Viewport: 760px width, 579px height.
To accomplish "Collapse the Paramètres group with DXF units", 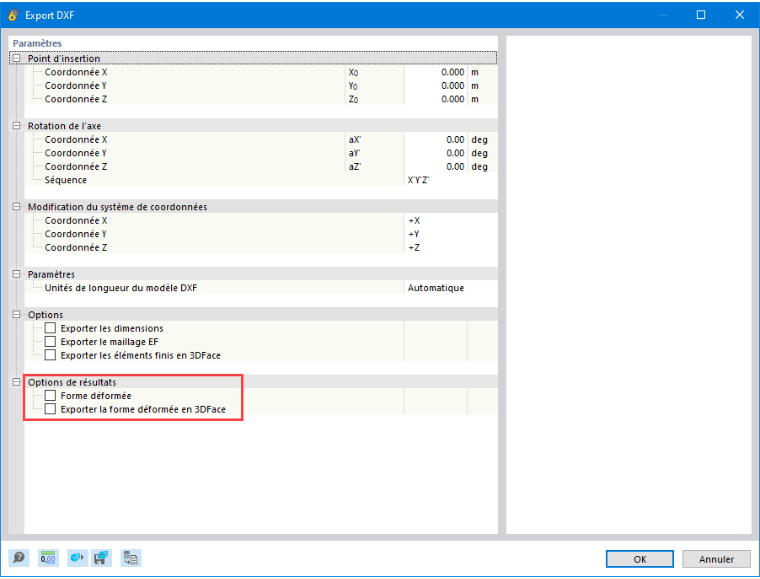I will click(x=16, y=274).
